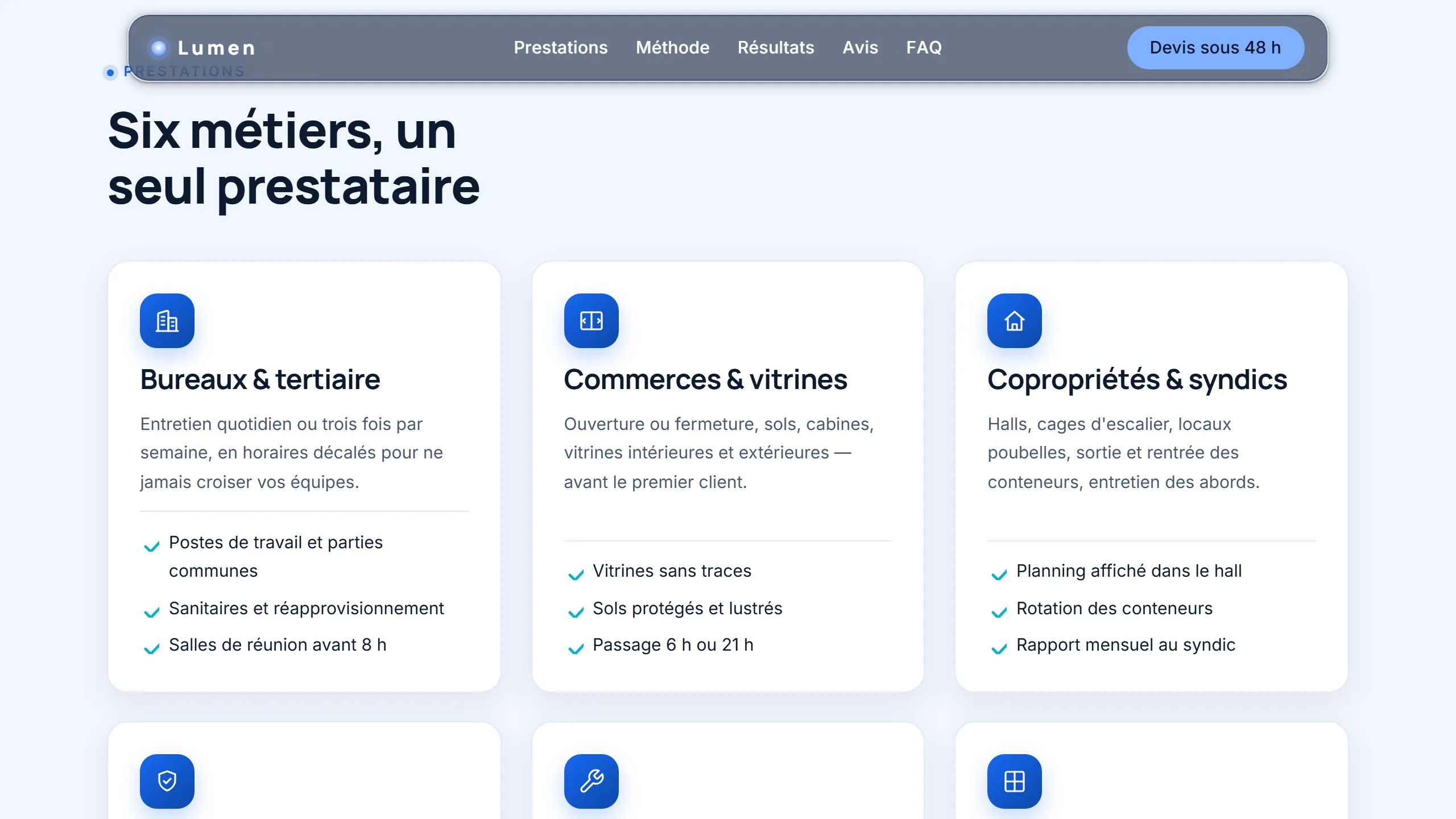Click checkmark beside Sanitaires et réapprovisionnement
Viewport: 1456px width, 819px height.
[x=151, y=613]
